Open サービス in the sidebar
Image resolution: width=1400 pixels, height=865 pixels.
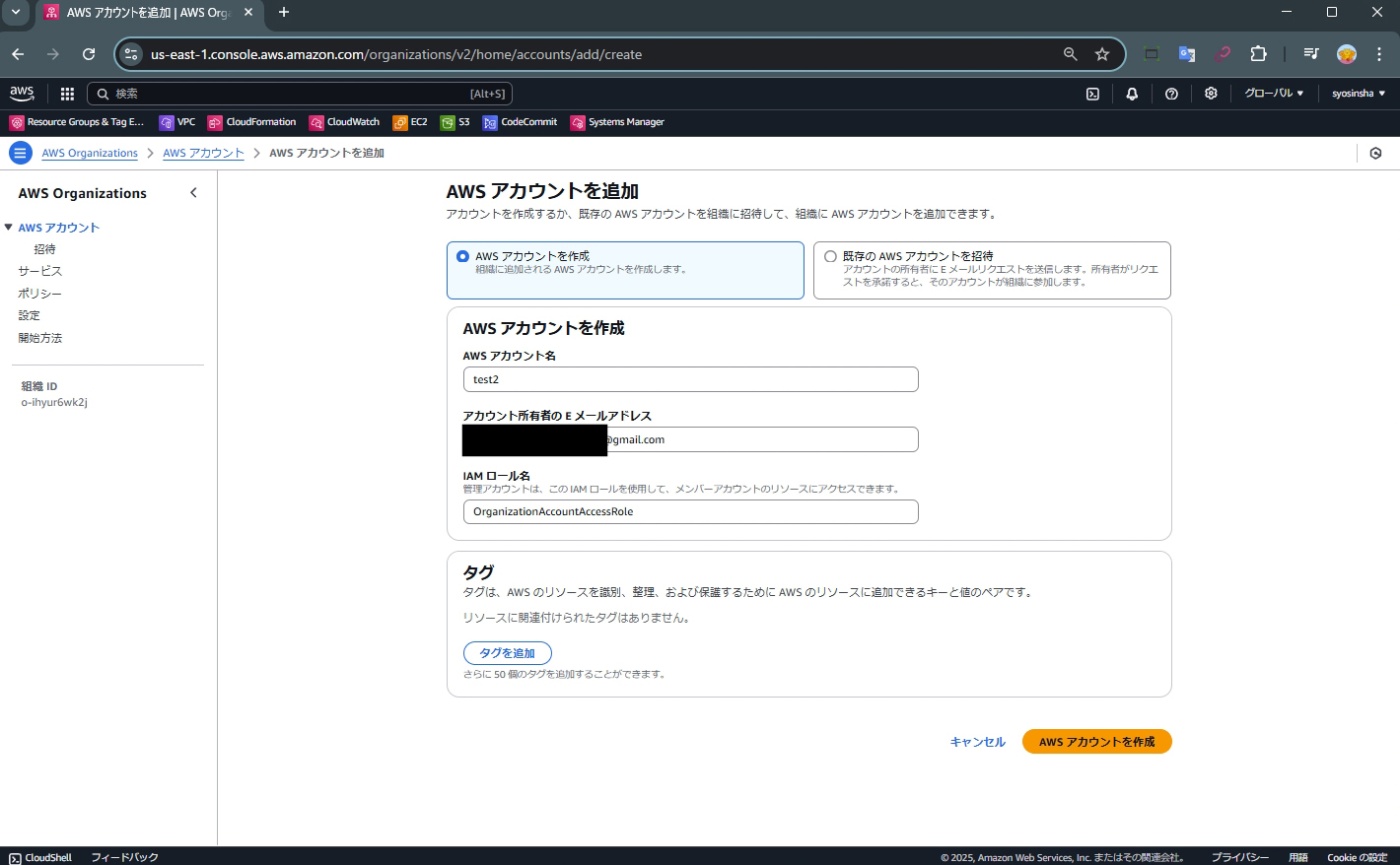coord(40,271)
